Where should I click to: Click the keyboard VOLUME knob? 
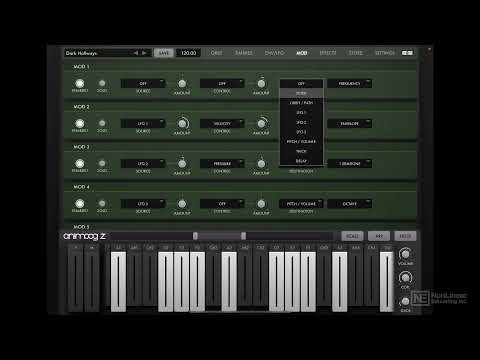point(405,254)
